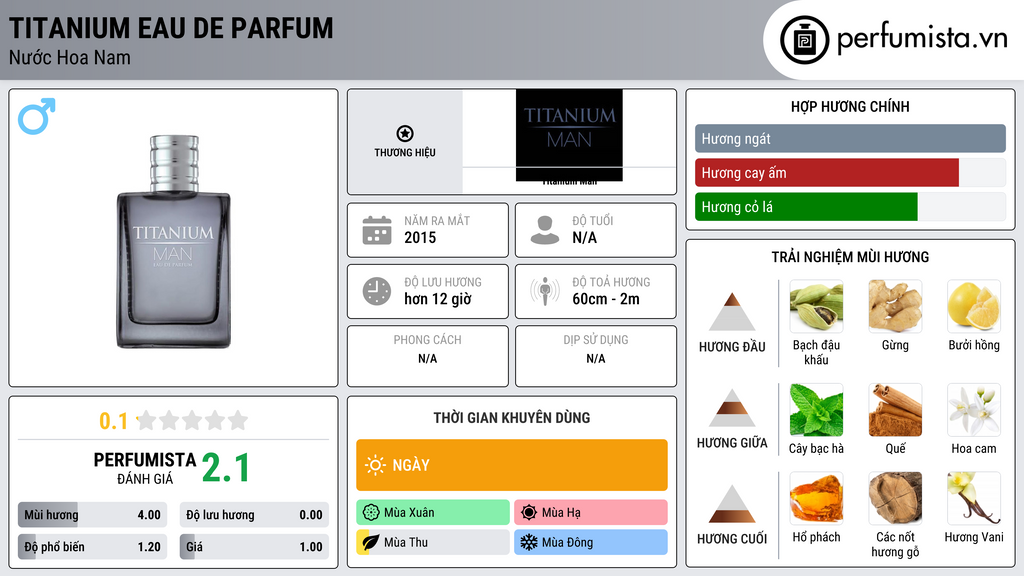Click the perfumista.vn logo
Viewport: 1024px width, 576px height.
(x=895, y=40)
